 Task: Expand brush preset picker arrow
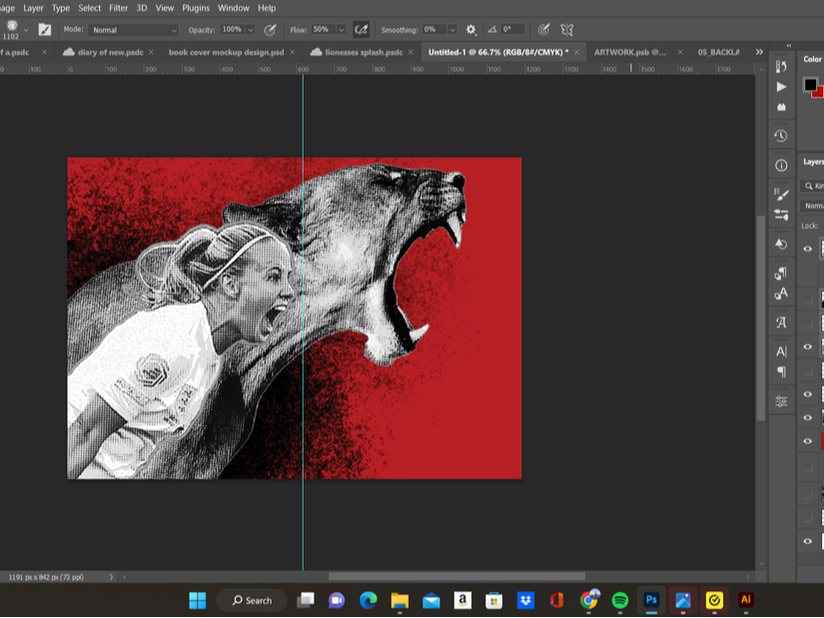click(x=26, y=30)
